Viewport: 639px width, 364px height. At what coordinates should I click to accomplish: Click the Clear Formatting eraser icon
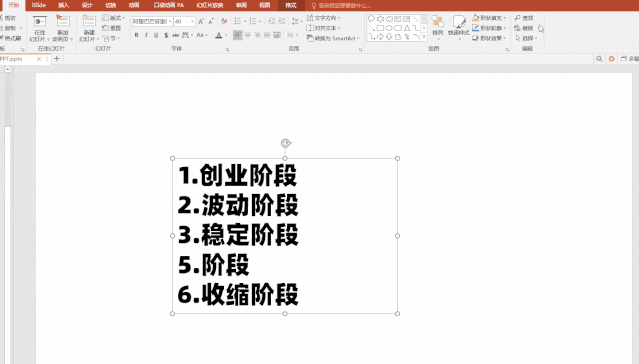[224, 21]
